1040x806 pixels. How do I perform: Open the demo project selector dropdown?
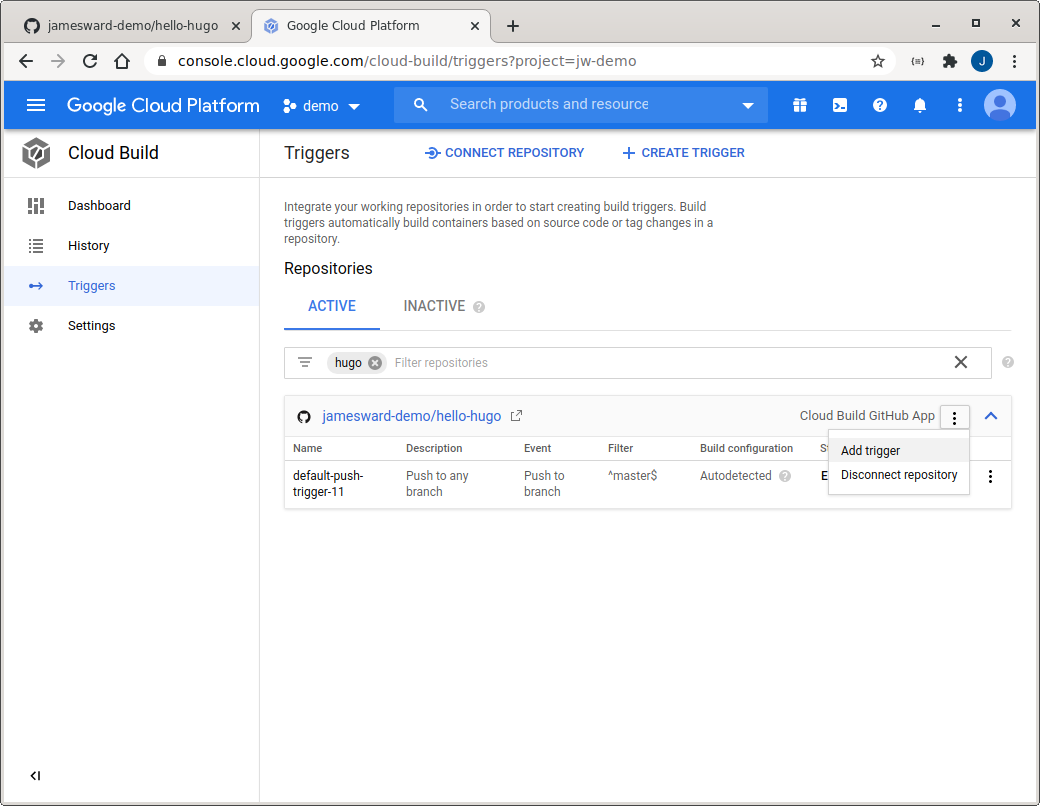pyautogui.click(x=321, y=106)
